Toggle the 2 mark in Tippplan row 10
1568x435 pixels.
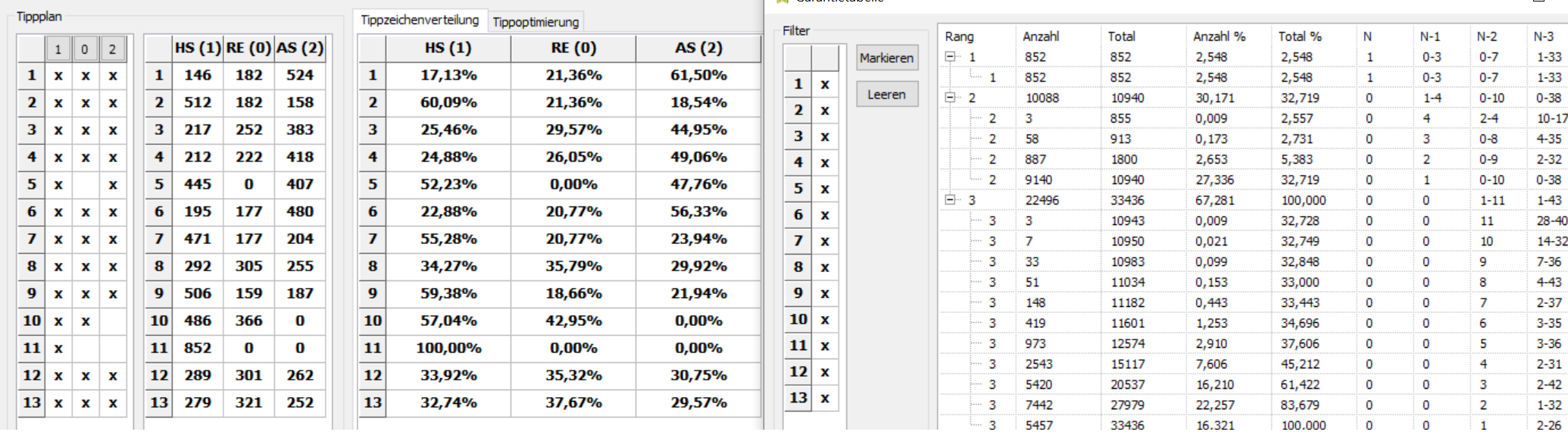(x=113, y=321)
